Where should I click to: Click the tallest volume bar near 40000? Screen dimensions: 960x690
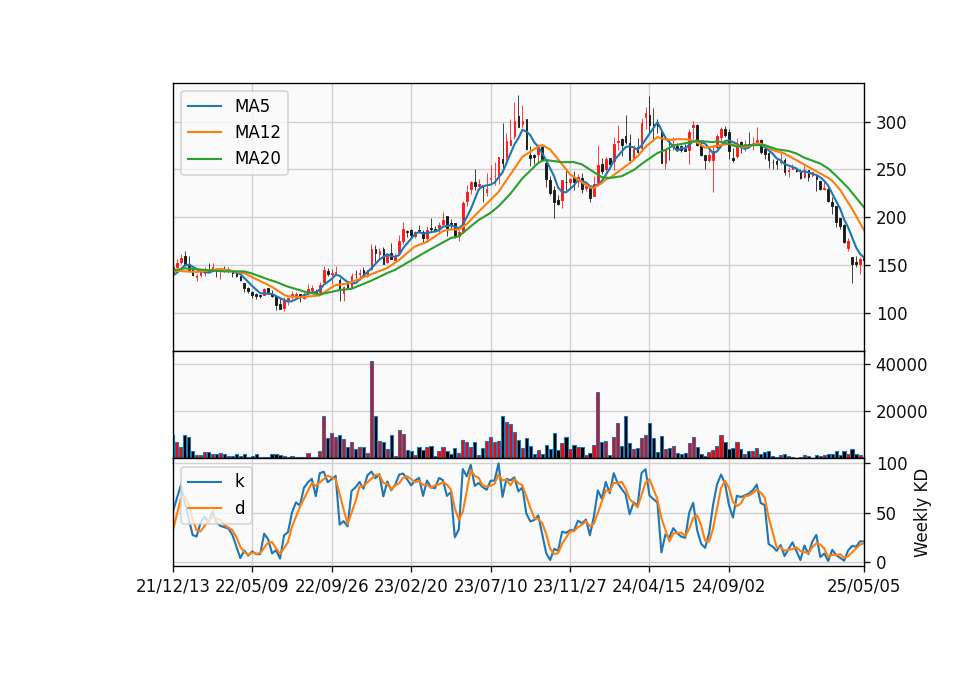tap(372, 410)
